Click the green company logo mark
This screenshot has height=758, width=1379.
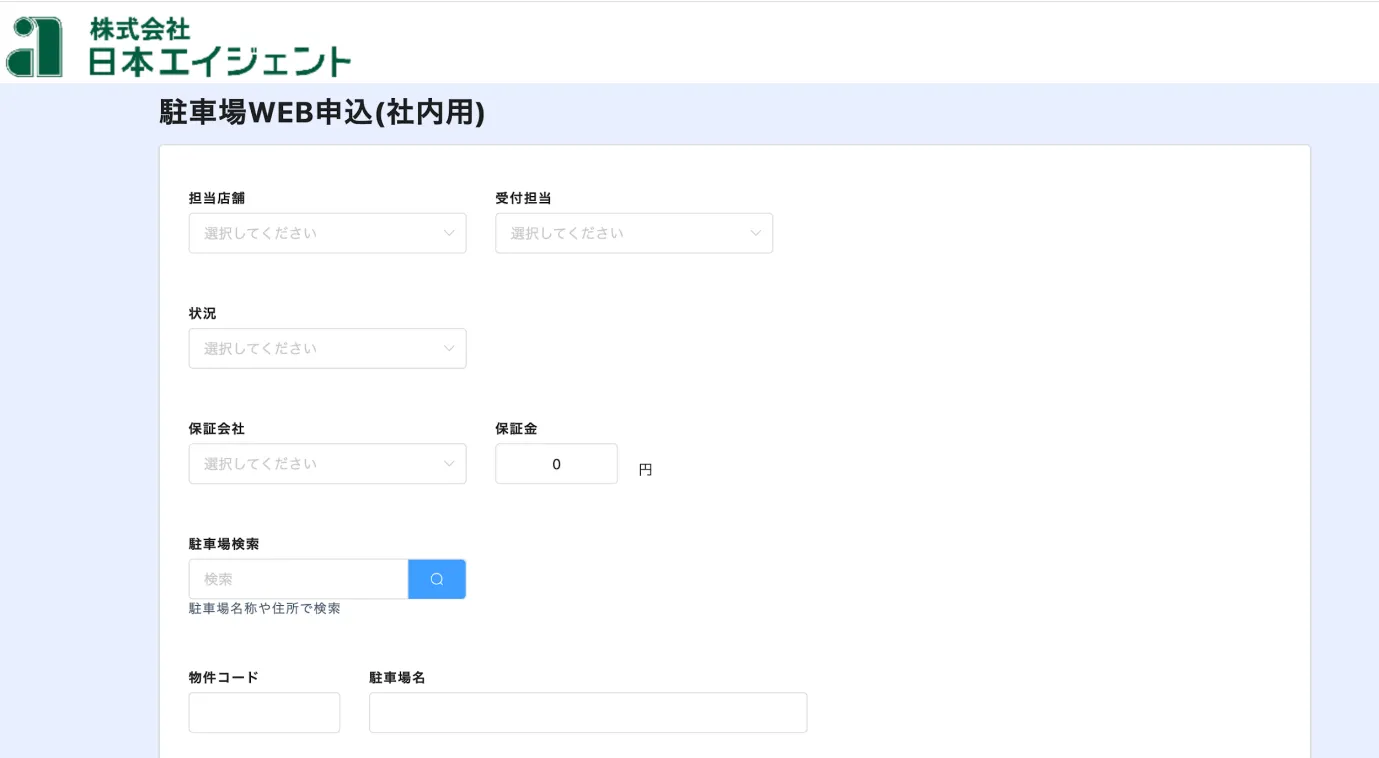(x=34, y=47)
